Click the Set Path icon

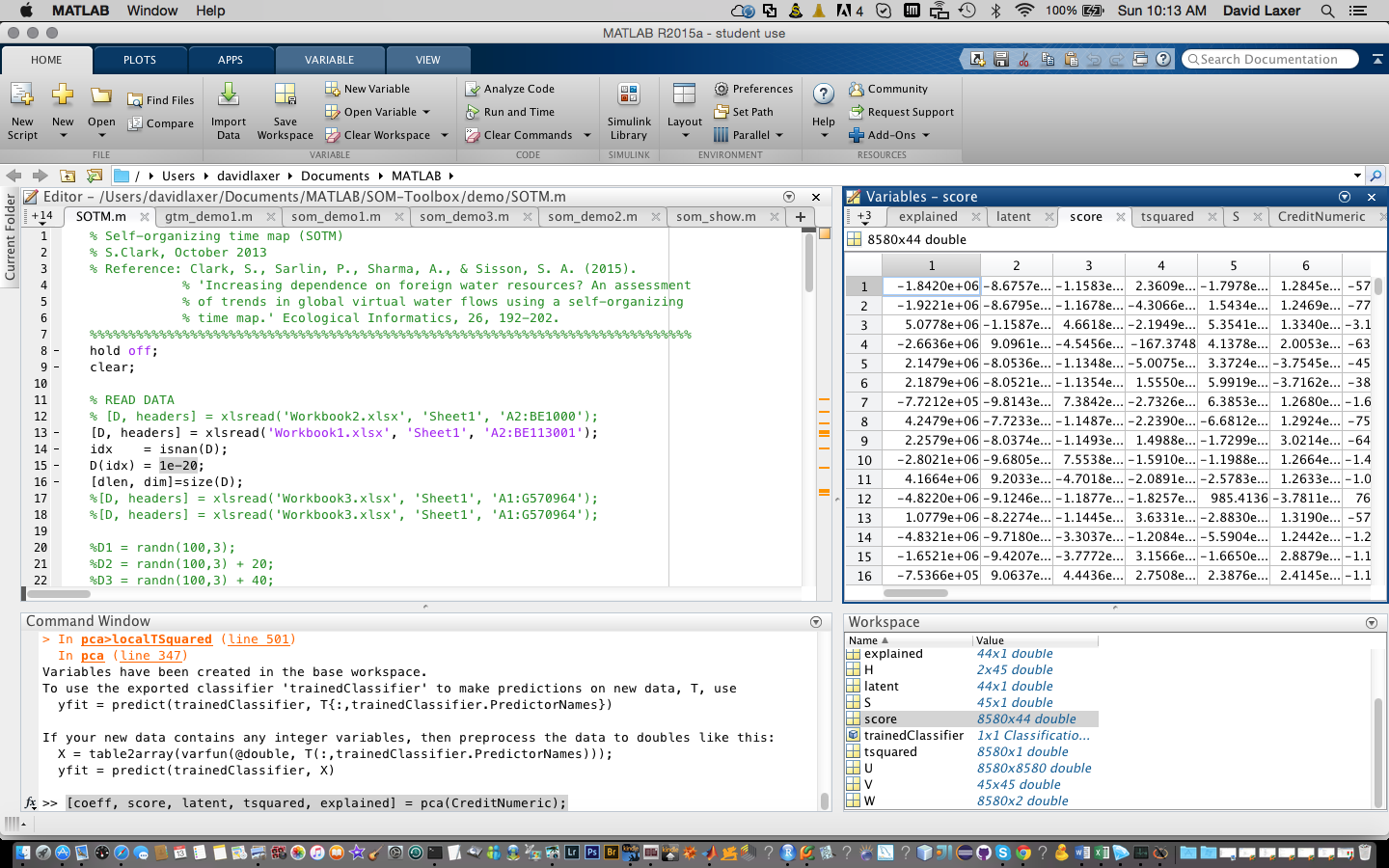[722, 112]
